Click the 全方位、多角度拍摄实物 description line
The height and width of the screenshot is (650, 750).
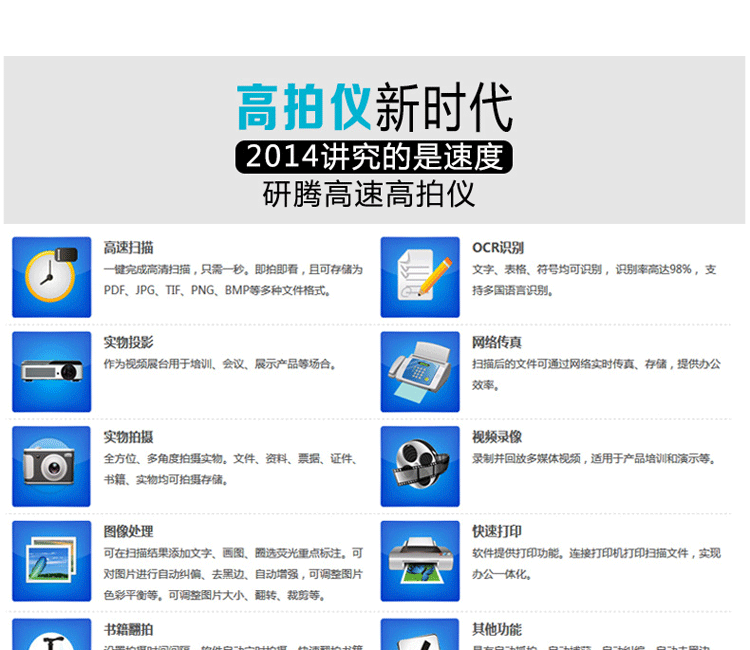231,459
